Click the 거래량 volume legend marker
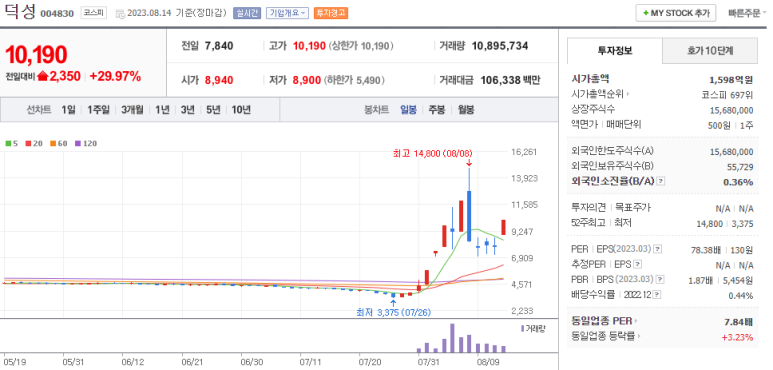The width and height of the screenshot is (773, 370). point(523,328)
